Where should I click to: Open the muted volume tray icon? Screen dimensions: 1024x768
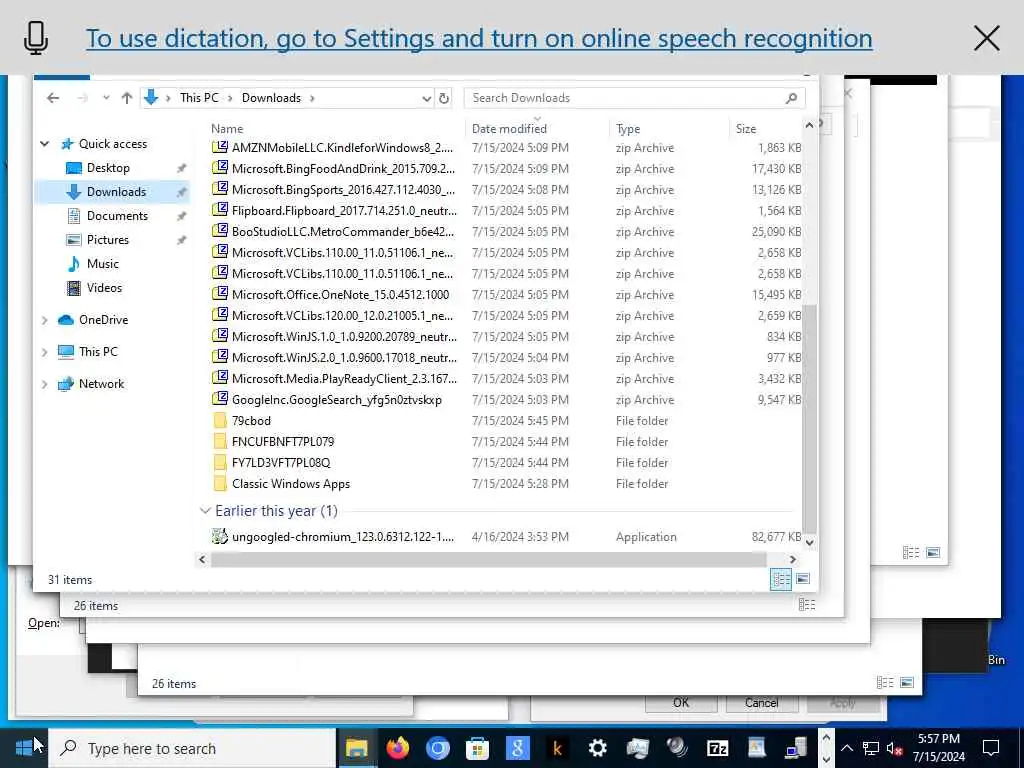coord(894,748)
